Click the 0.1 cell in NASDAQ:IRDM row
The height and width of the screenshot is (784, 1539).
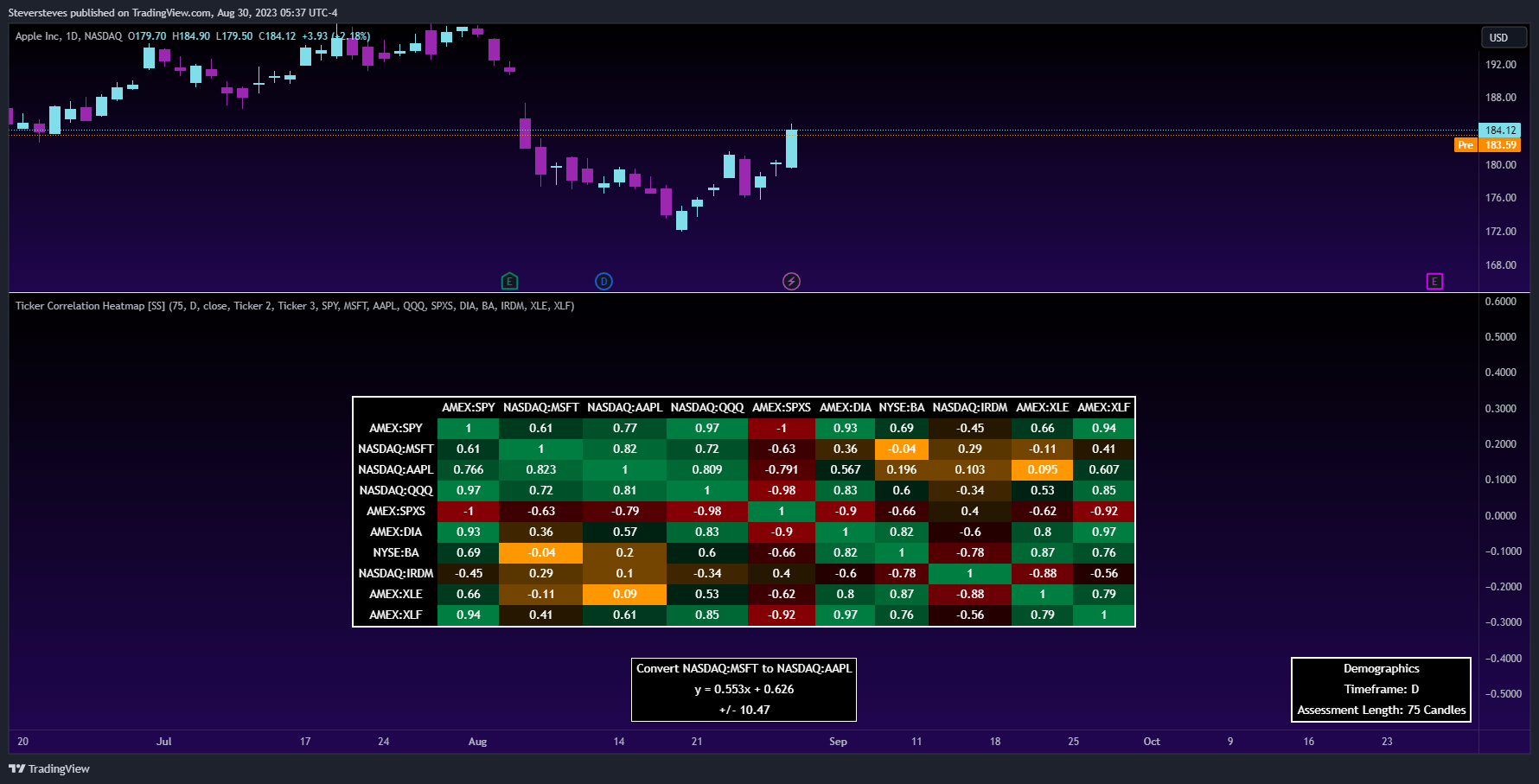coord(625,573)
